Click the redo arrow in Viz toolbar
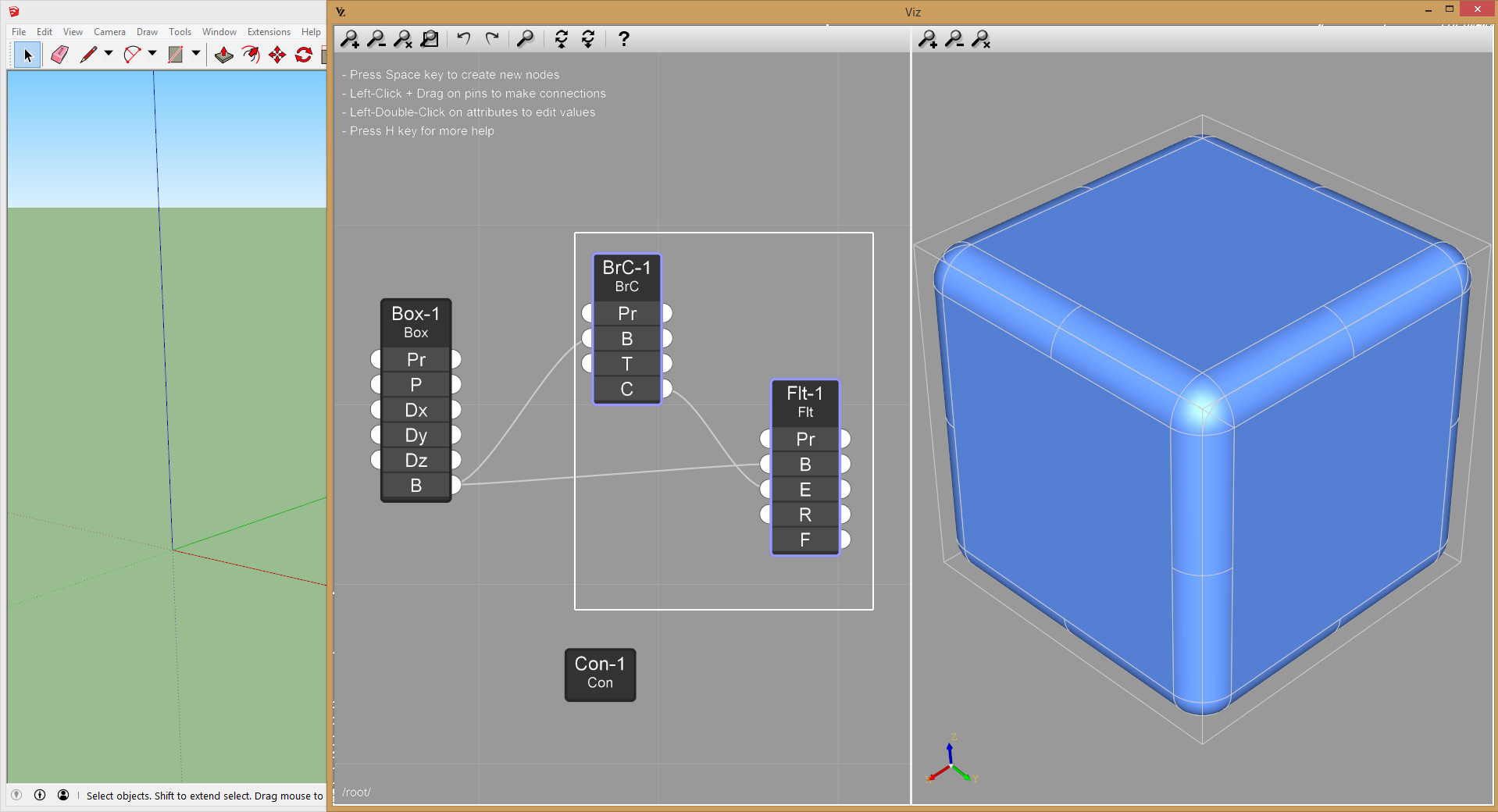 pos(492,38)
